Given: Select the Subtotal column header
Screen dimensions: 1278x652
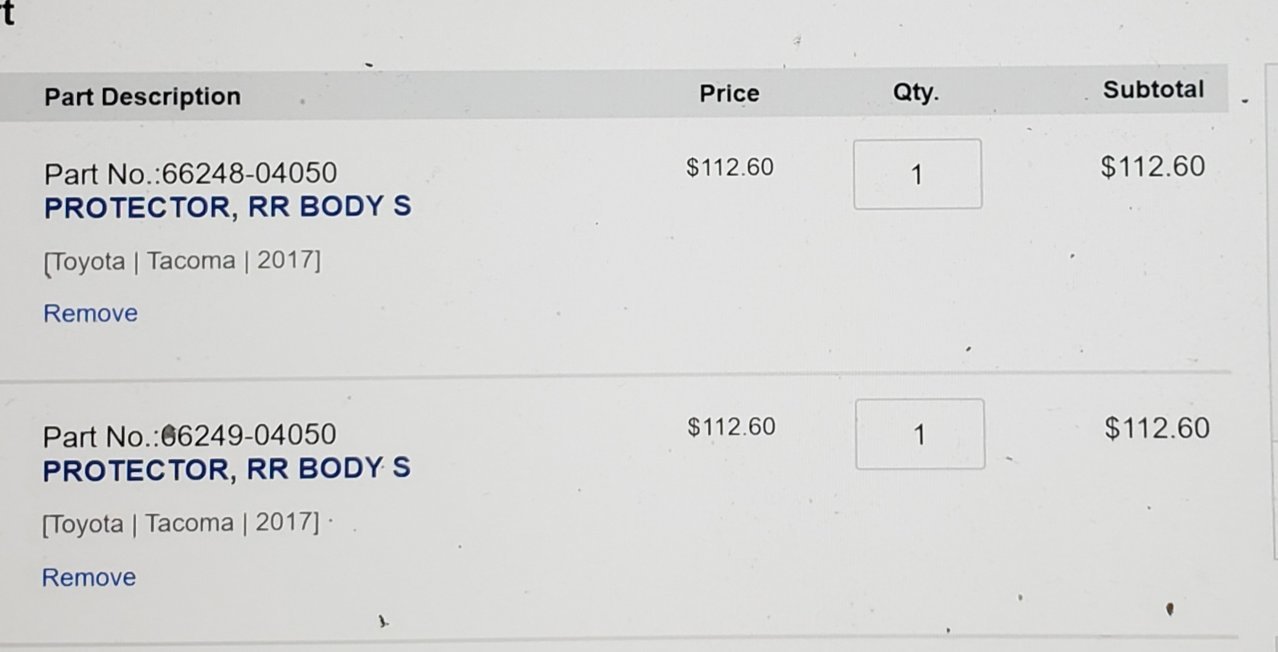Looking at the screenshot, I should click(x=1153, y=89).
